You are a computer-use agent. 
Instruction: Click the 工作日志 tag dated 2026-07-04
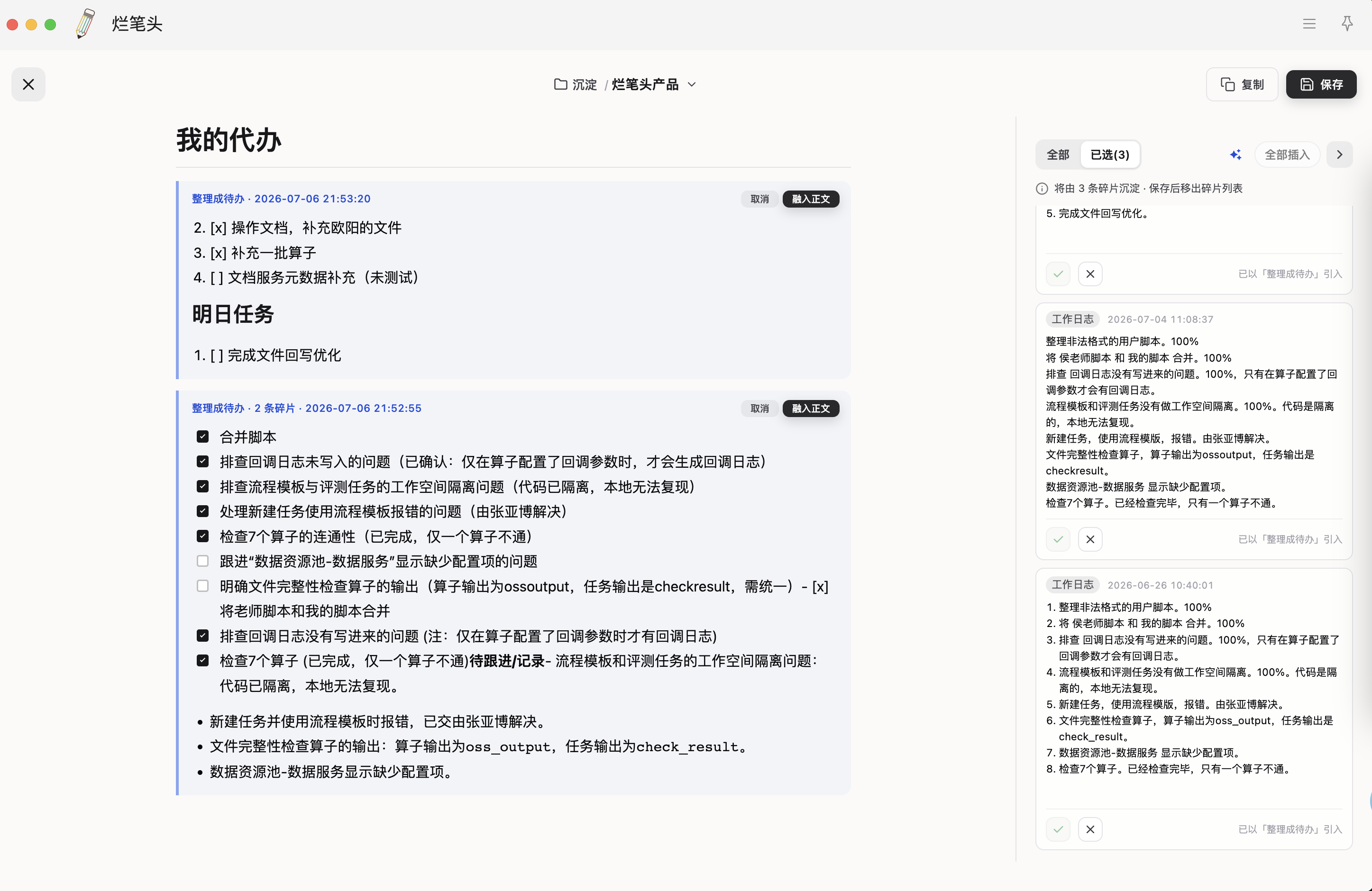click(x=1072, y=319)
